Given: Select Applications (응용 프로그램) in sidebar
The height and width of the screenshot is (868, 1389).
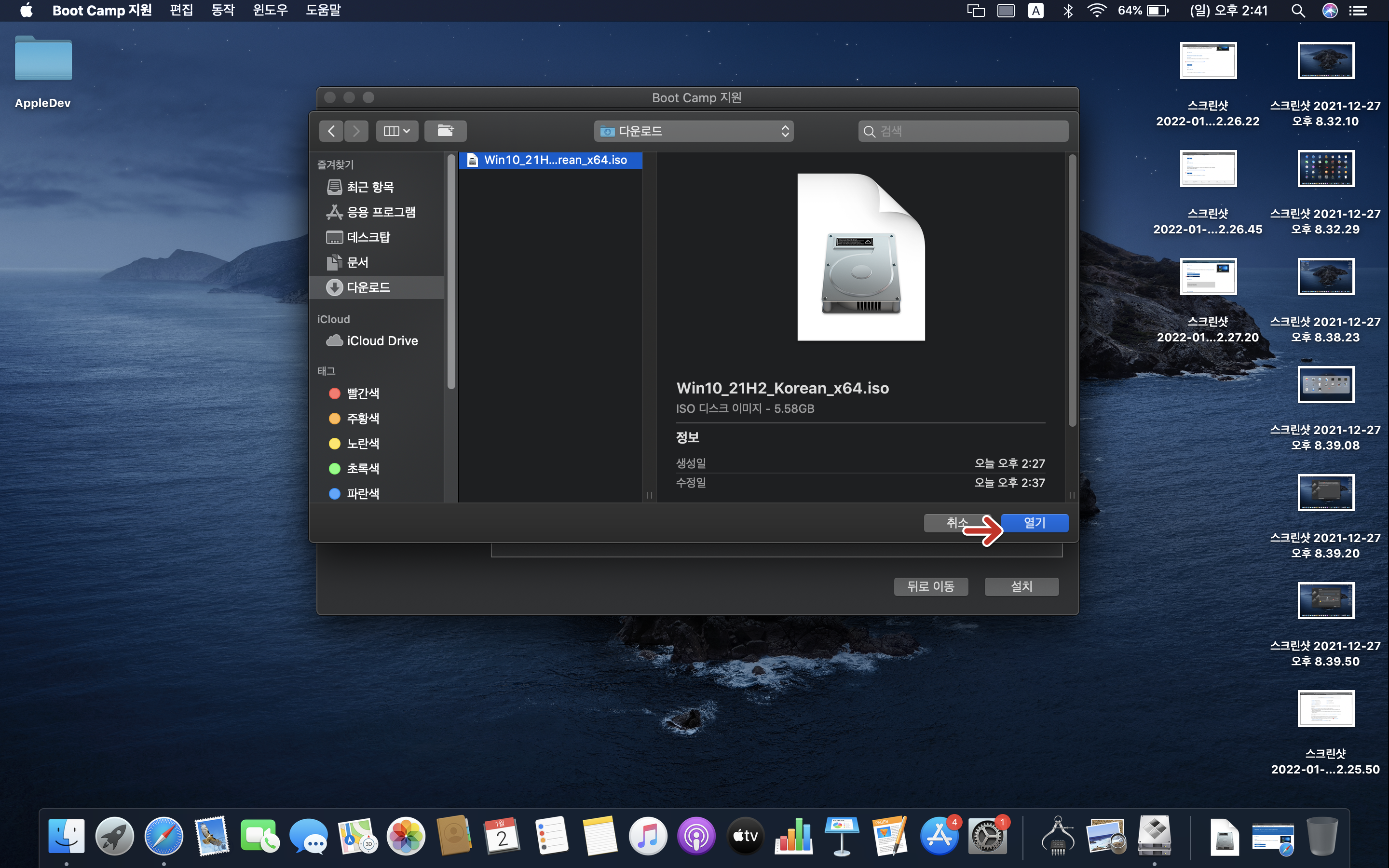Looking at the screenshot, I should tap(381, 212).
